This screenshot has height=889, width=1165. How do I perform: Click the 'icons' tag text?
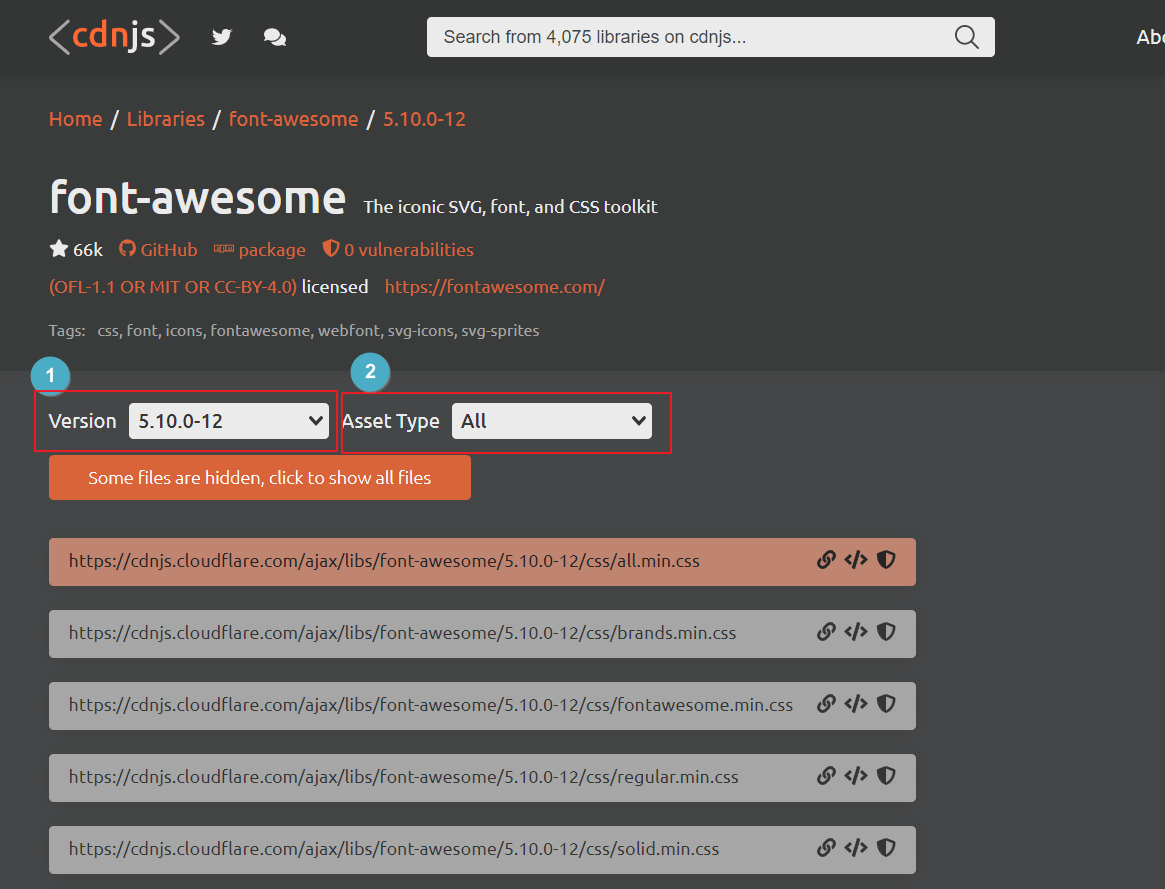[x=184, y=330]
